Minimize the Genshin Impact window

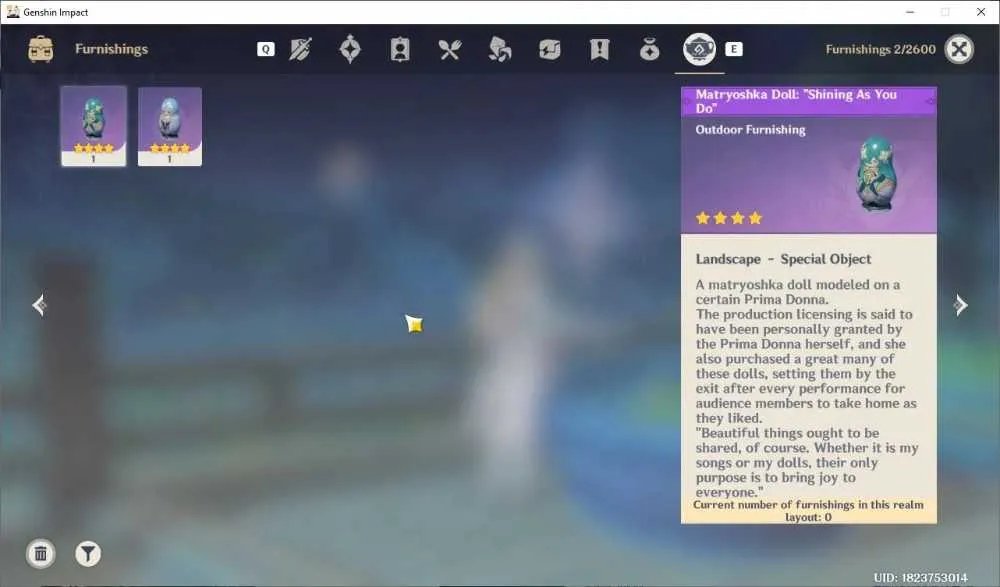pyautogui.click(x=910, y=12)
